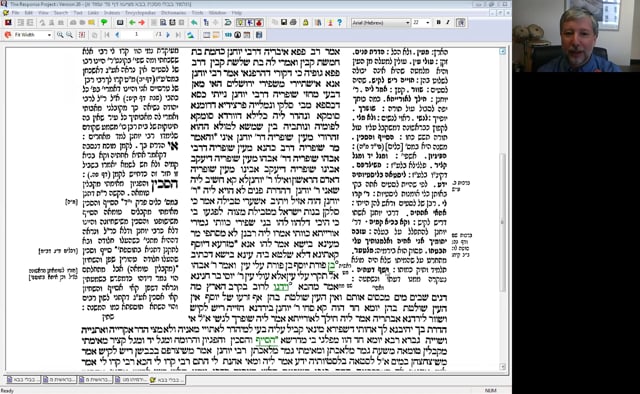The width and height of the screenshot is (640, 394).
Task: Go to next page with blue arrow
Action: [168, 35]
